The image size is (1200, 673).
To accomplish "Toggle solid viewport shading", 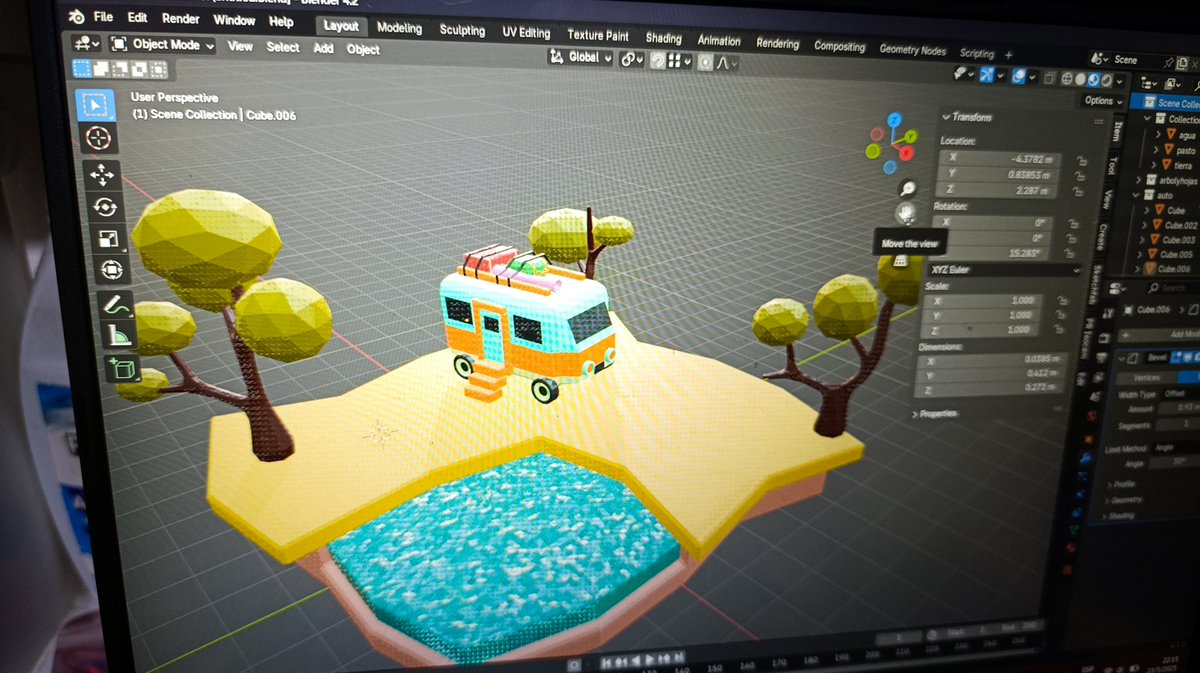I will pos(1081,80).
